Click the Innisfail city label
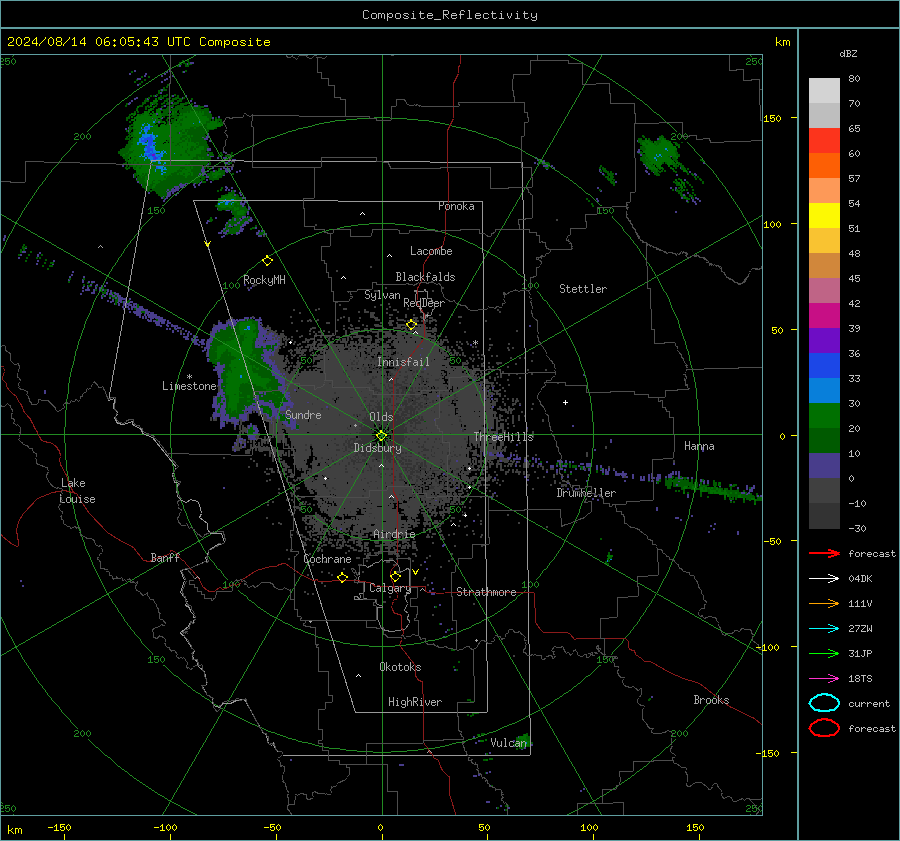The image size is (900, 841). tap(403, 362)
